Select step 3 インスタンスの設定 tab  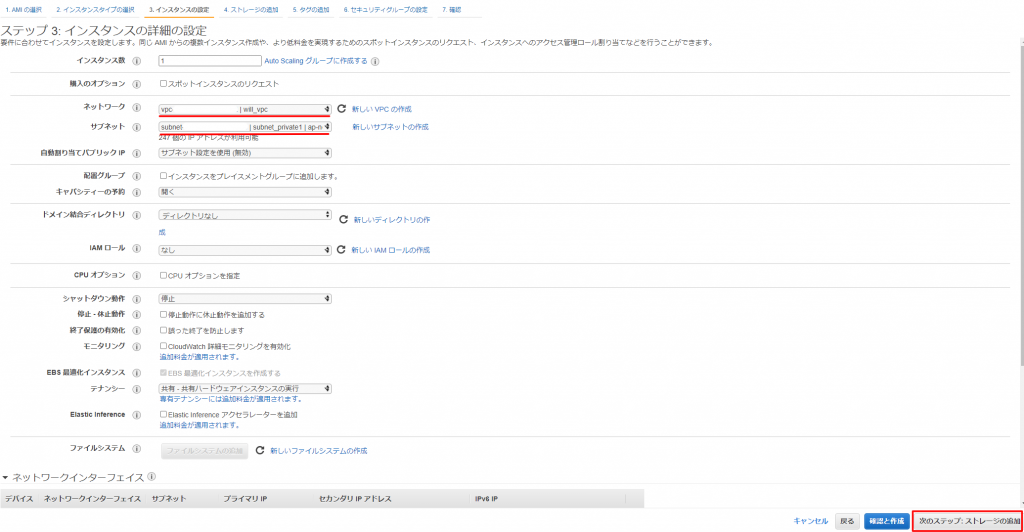click(x=179, y=10)
